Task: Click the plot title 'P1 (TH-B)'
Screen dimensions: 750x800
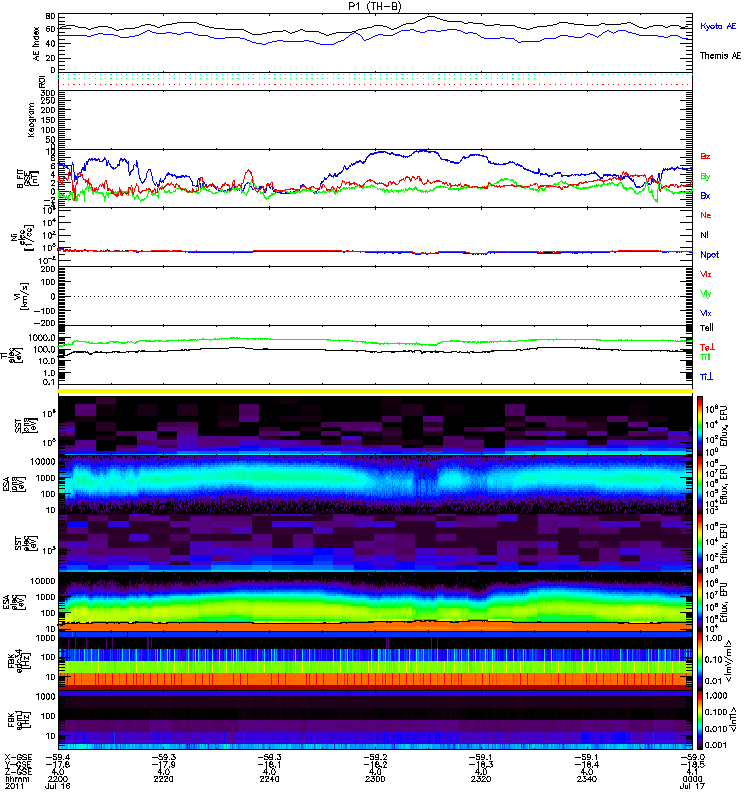Action: pos(375,6)
